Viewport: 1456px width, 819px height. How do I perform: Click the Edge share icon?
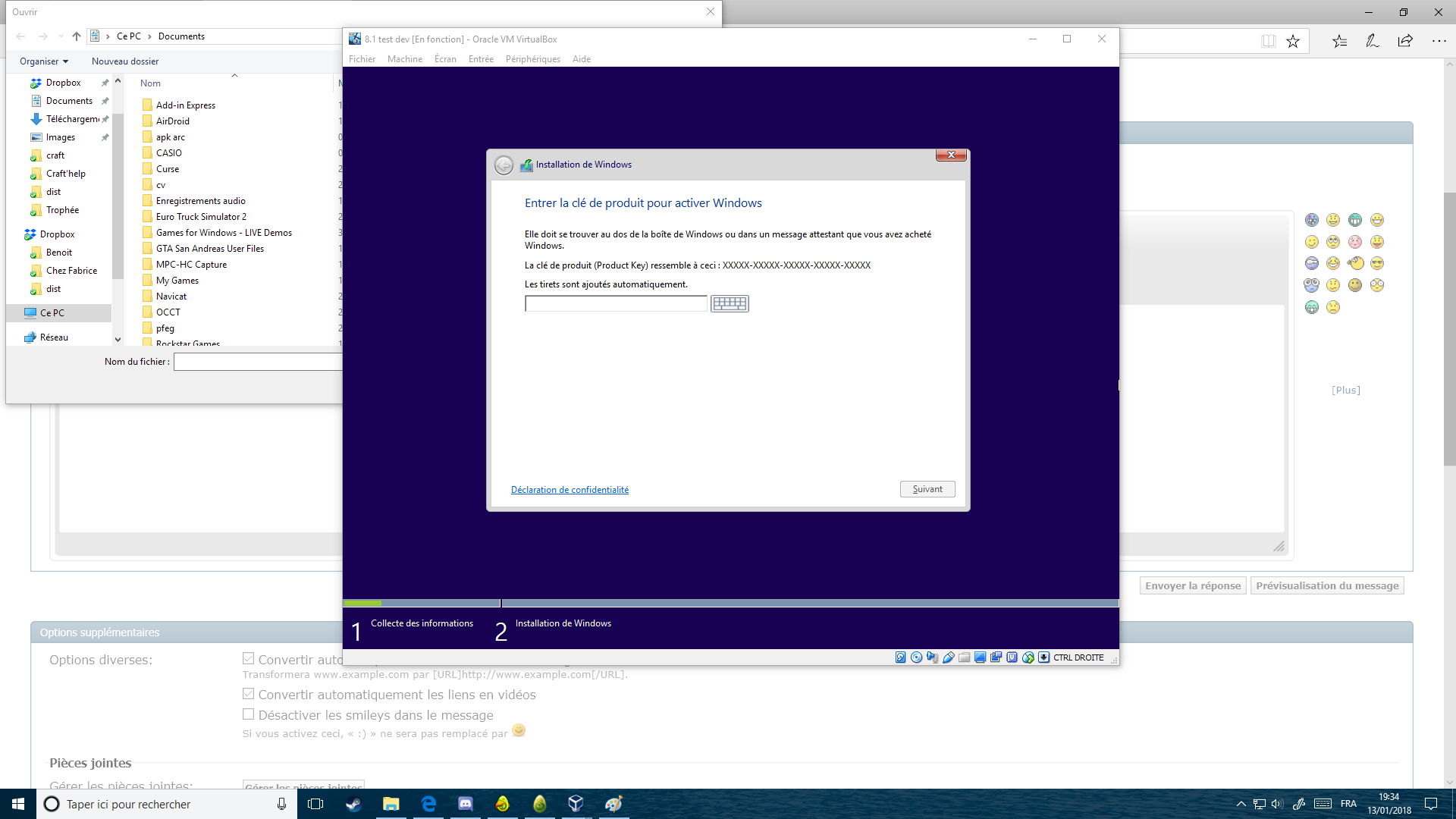pyautogui.click(x=1405, y=41)
